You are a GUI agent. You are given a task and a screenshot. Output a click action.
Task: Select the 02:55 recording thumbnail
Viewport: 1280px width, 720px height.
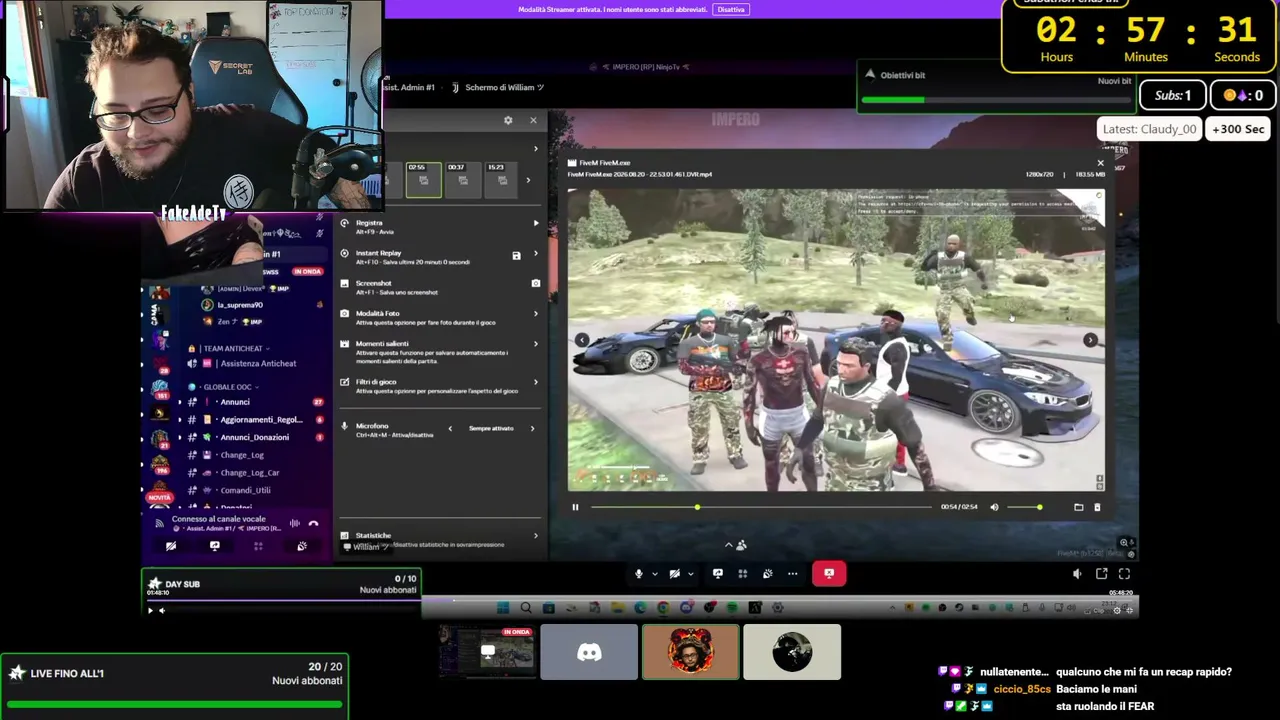(x=423, y=179)
